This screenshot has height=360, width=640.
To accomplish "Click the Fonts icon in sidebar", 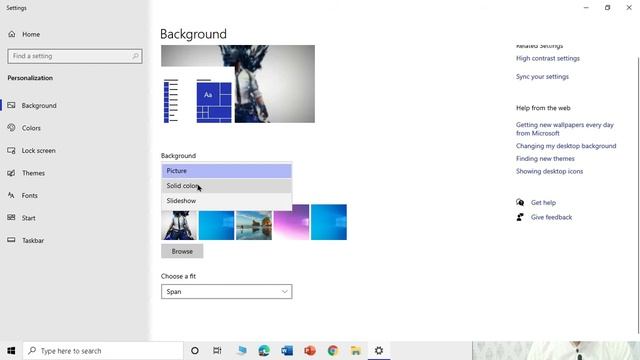I will (11, 195).
